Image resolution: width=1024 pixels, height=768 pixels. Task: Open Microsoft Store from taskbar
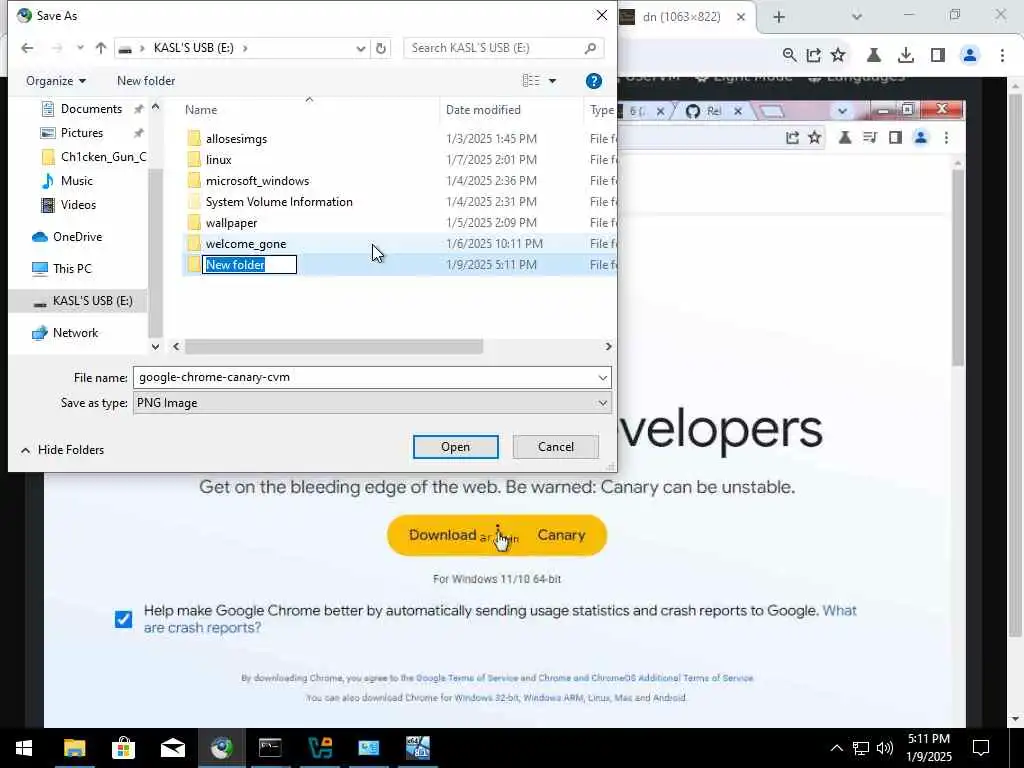click(x=123, y=748)
